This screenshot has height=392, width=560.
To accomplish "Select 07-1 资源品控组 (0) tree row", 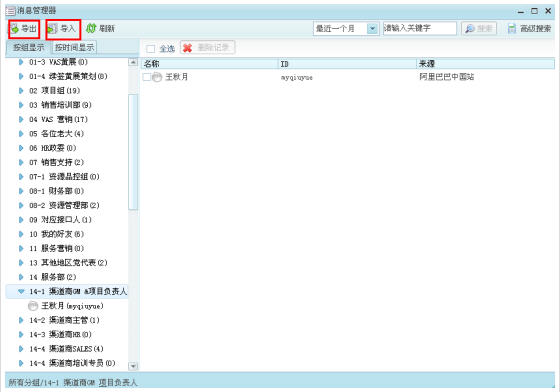I will point(64,177).
